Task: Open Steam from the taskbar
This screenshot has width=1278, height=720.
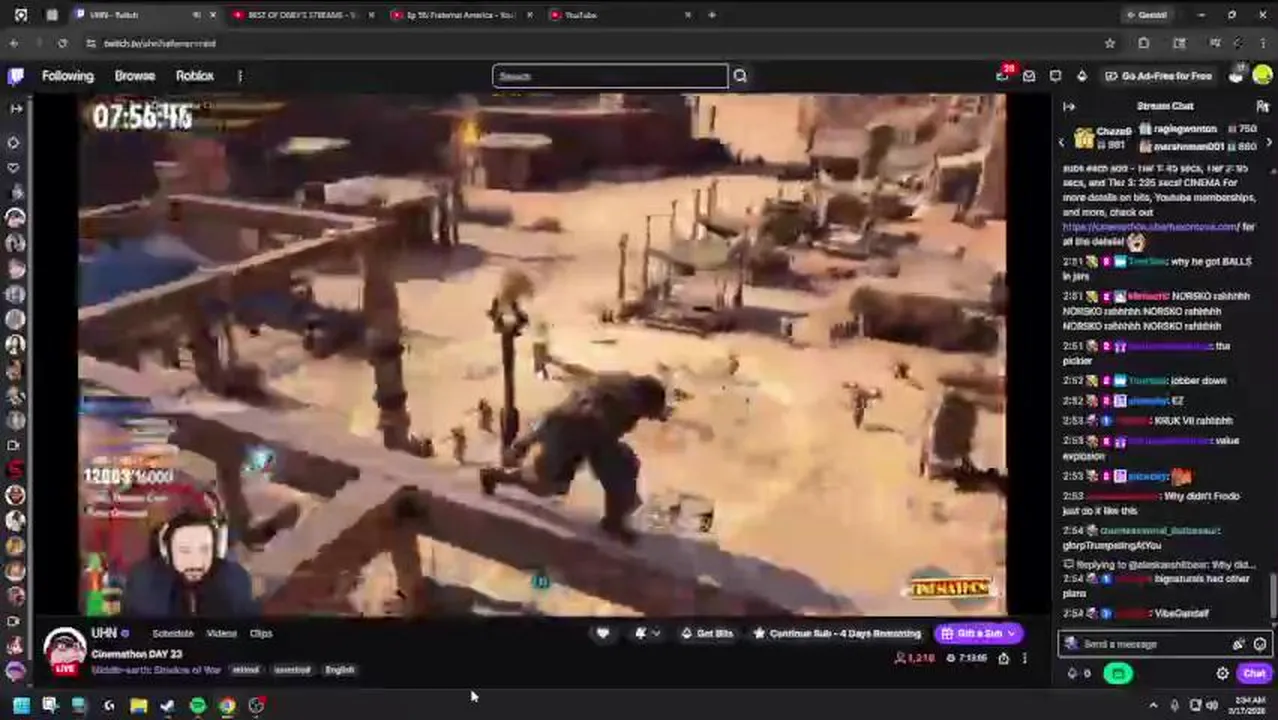Action: 167,706
